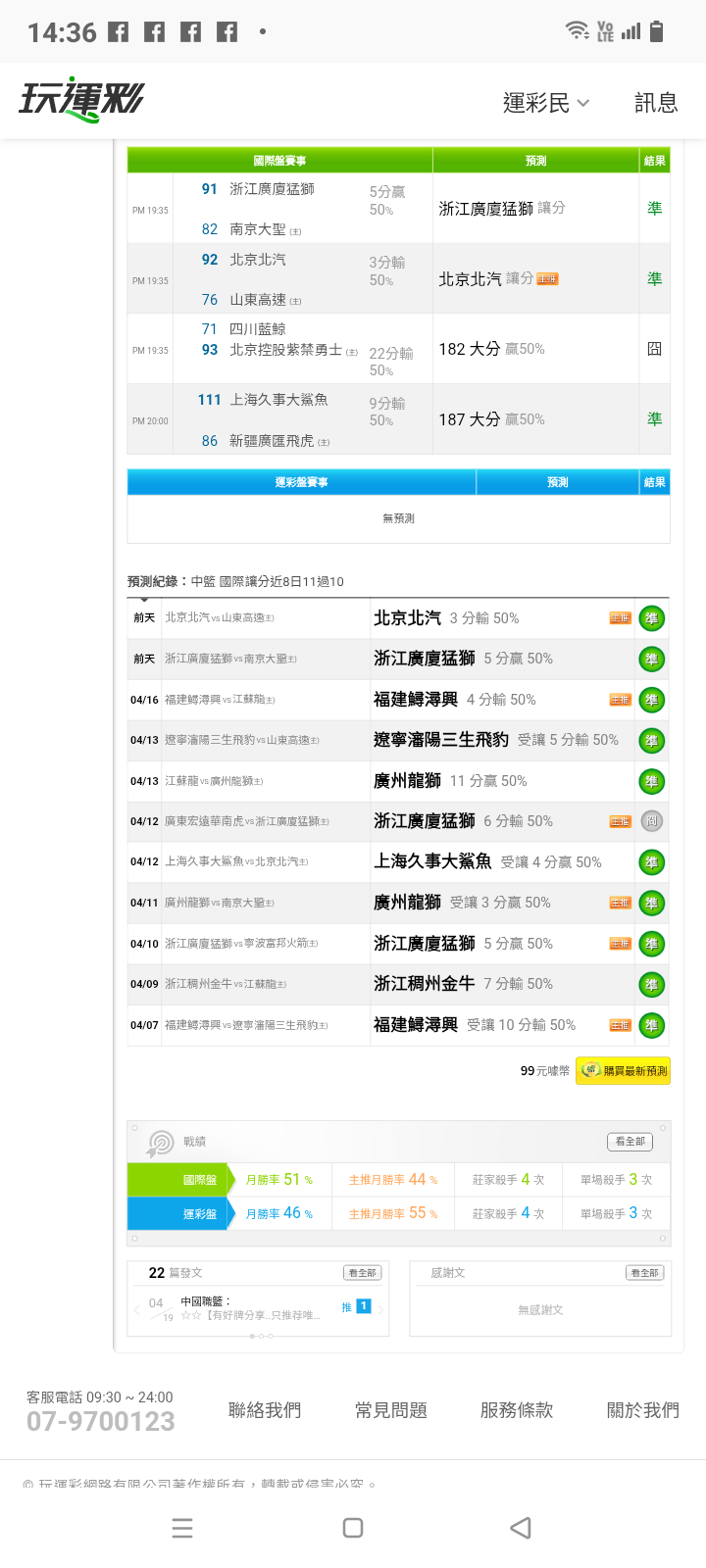Select the blue 運彩盤 tab

point(178,1213)
